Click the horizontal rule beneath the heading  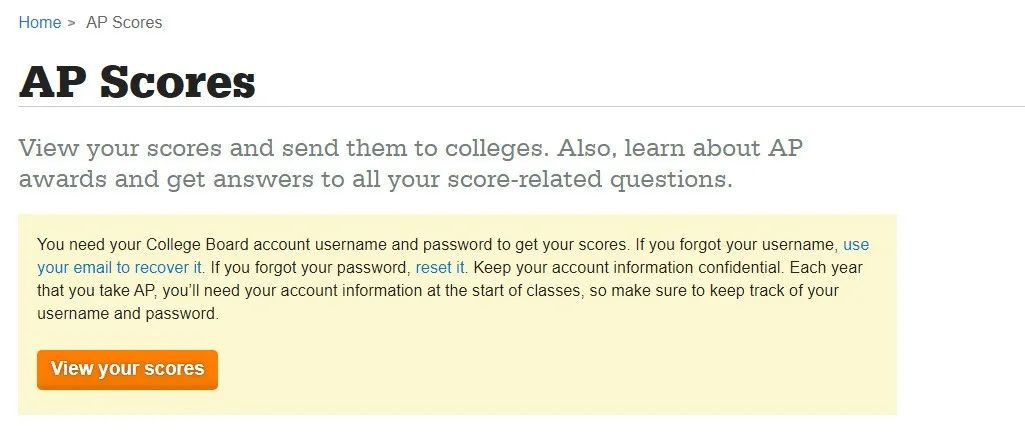pos(522,106)
